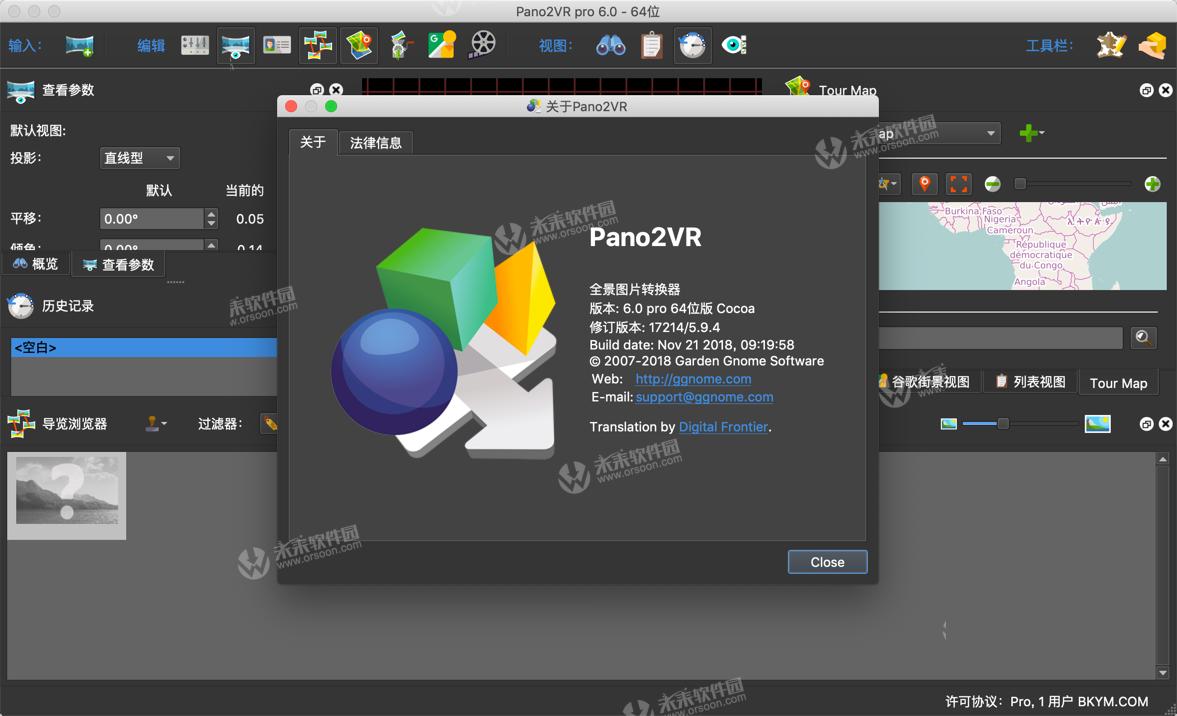Switch to the 列表视图 tab
The image size is (1177, 716).
(x=1031, y=382)
